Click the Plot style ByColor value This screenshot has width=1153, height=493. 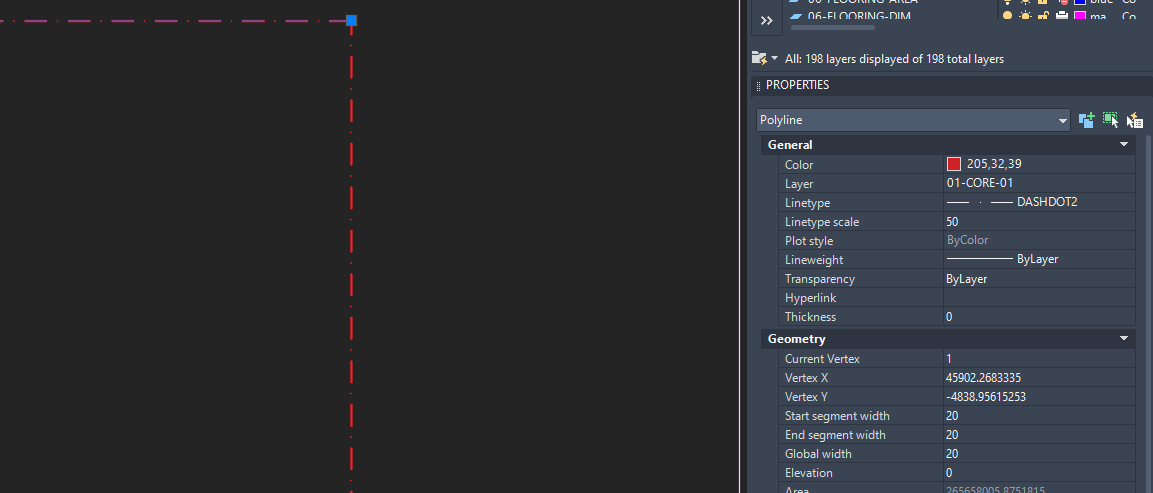(1040, 241)
